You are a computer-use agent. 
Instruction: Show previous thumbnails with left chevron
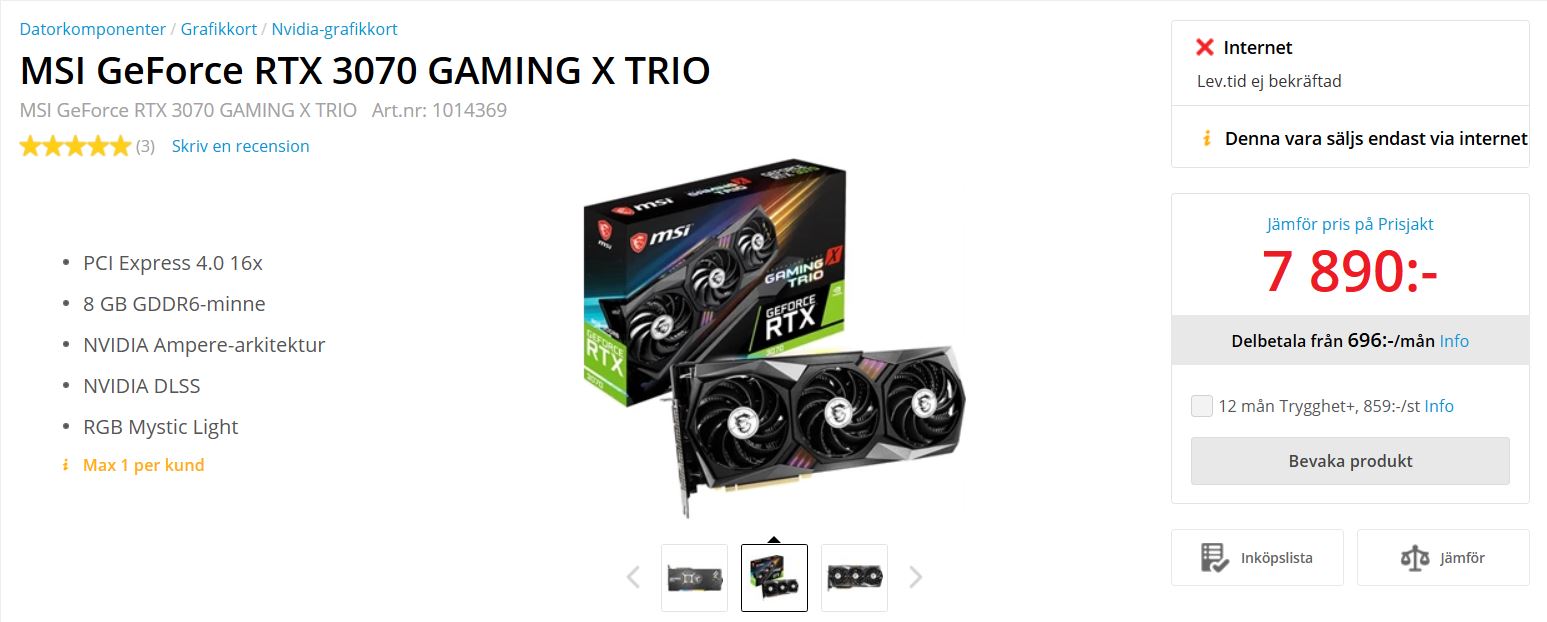pos(632,577)
